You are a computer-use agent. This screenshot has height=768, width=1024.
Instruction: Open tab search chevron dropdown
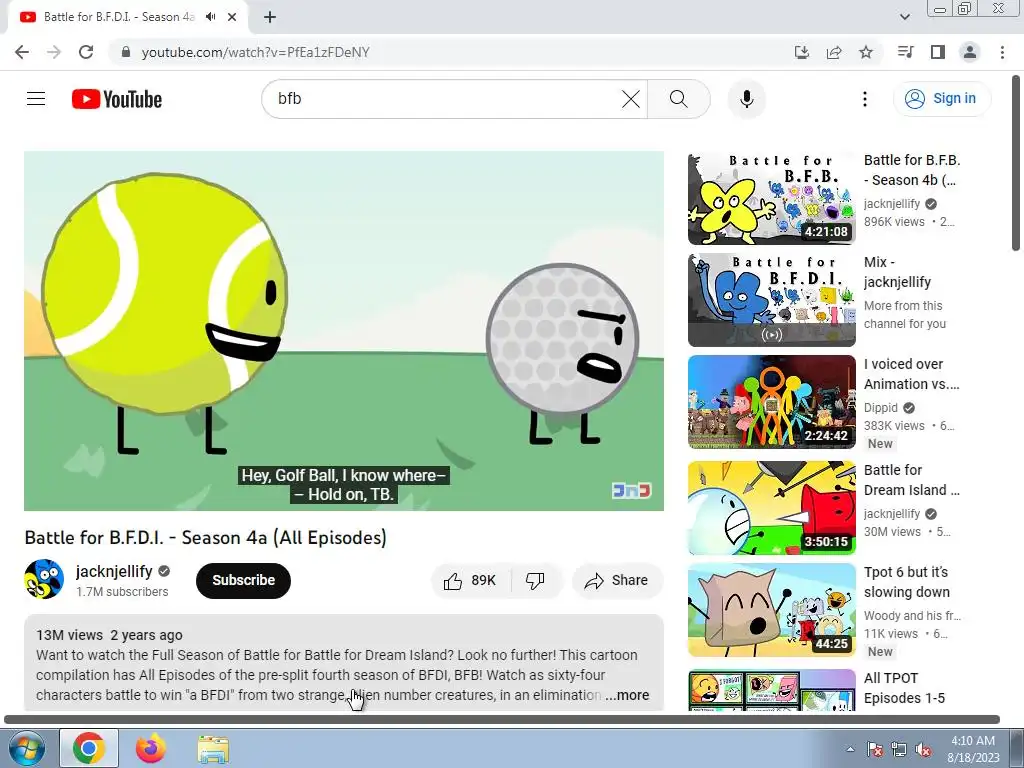904,17
